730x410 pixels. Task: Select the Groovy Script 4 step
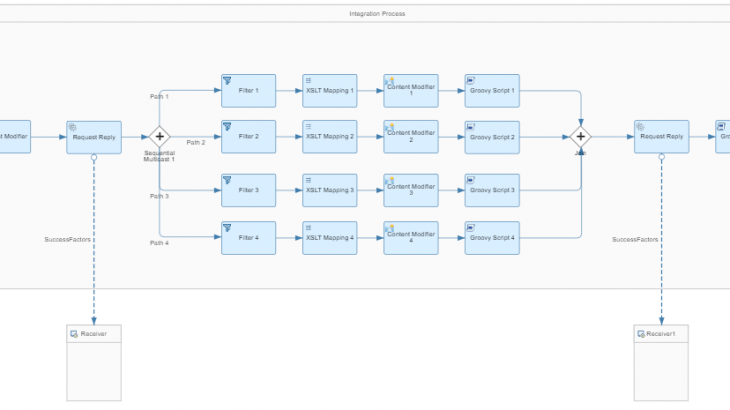(492, 238)
